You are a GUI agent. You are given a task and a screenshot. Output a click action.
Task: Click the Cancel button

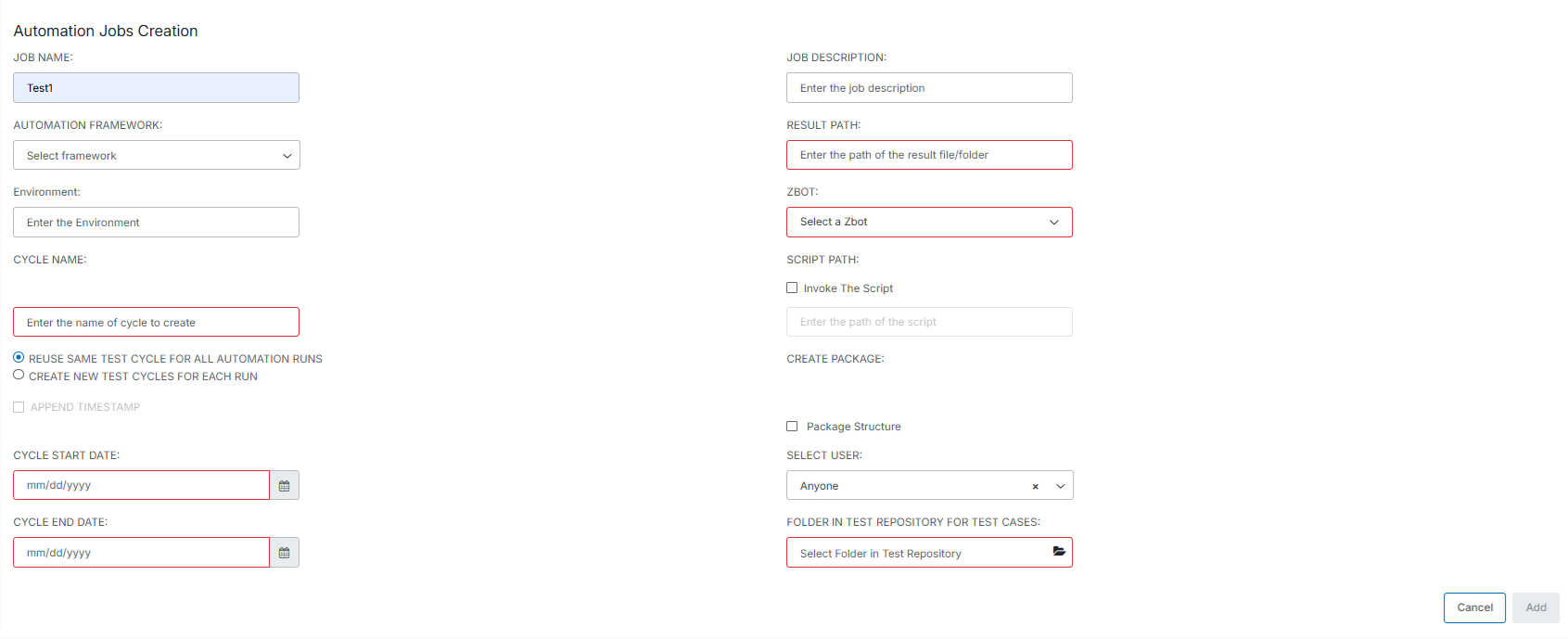pos(1474,608)
